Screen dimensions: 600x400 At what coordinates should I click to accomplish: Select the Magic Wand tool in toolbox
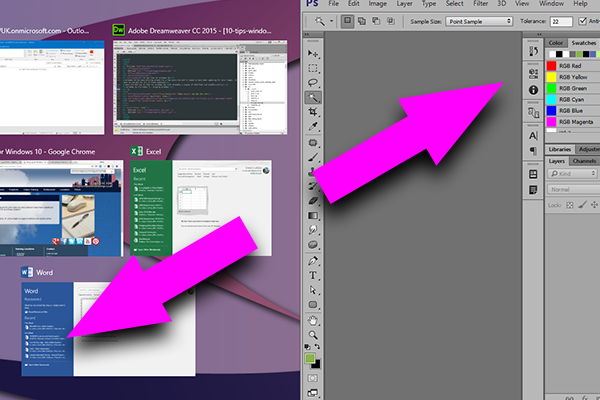click(313, 97)
